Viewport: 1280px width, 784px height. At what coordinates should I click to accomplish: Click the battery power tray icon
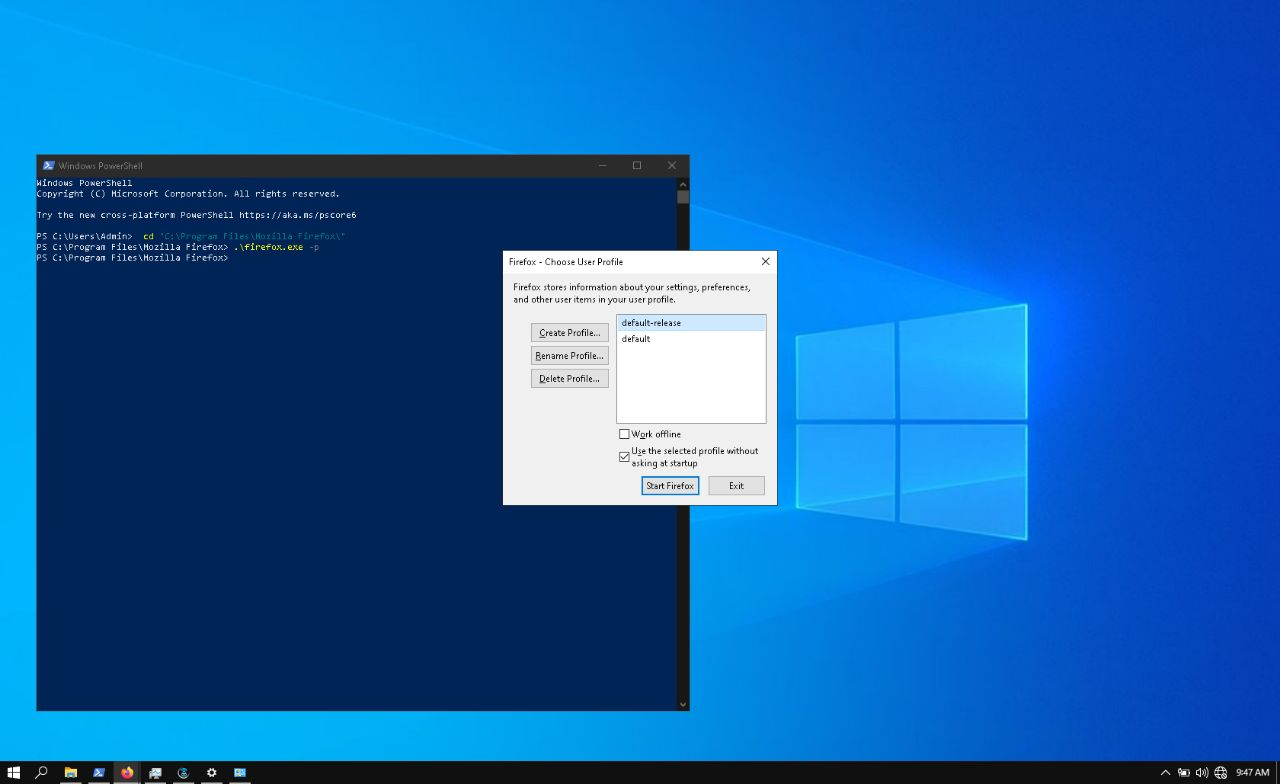[1184, 772]
